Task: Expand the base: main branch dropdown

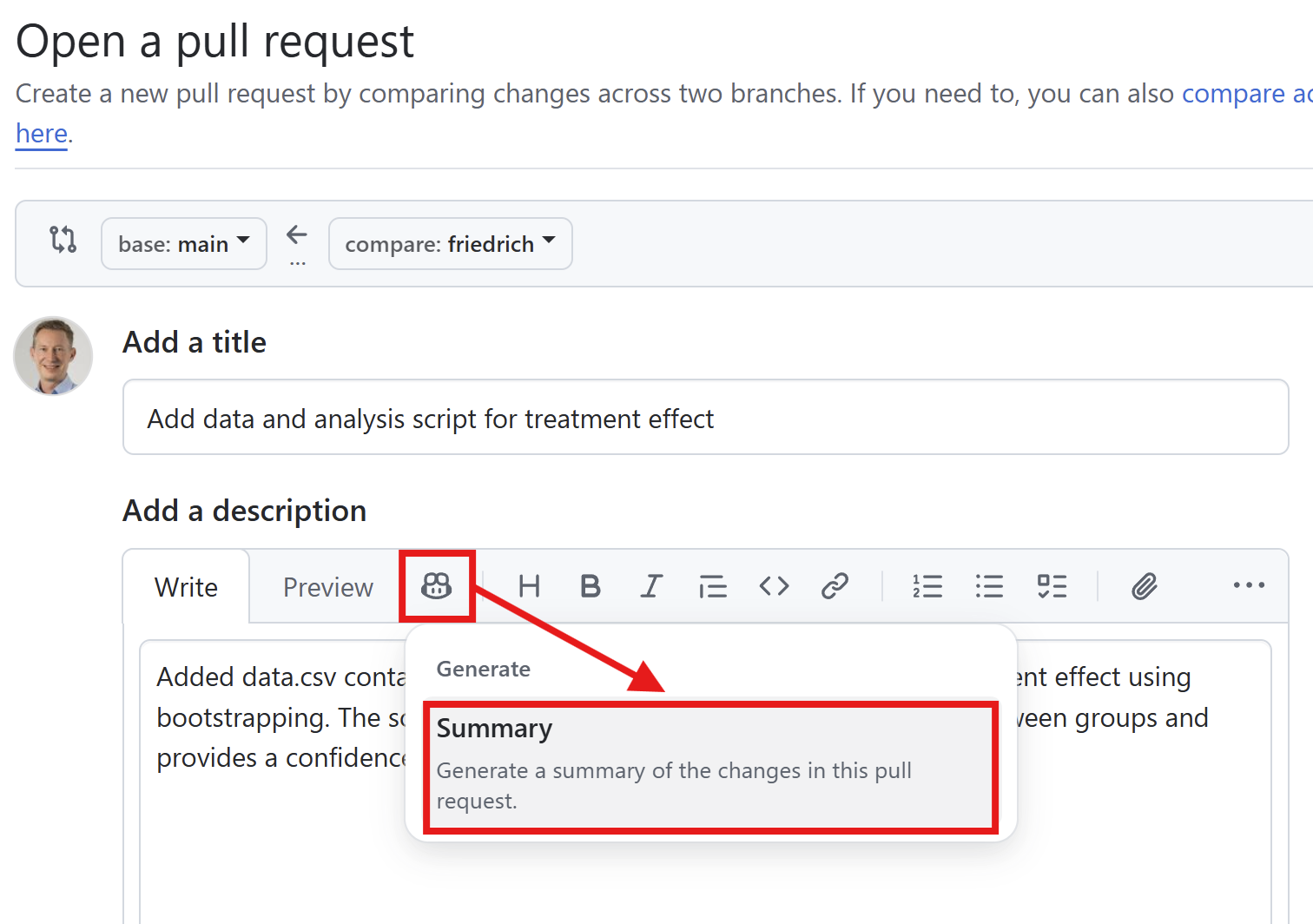Action: pos(184,244)
